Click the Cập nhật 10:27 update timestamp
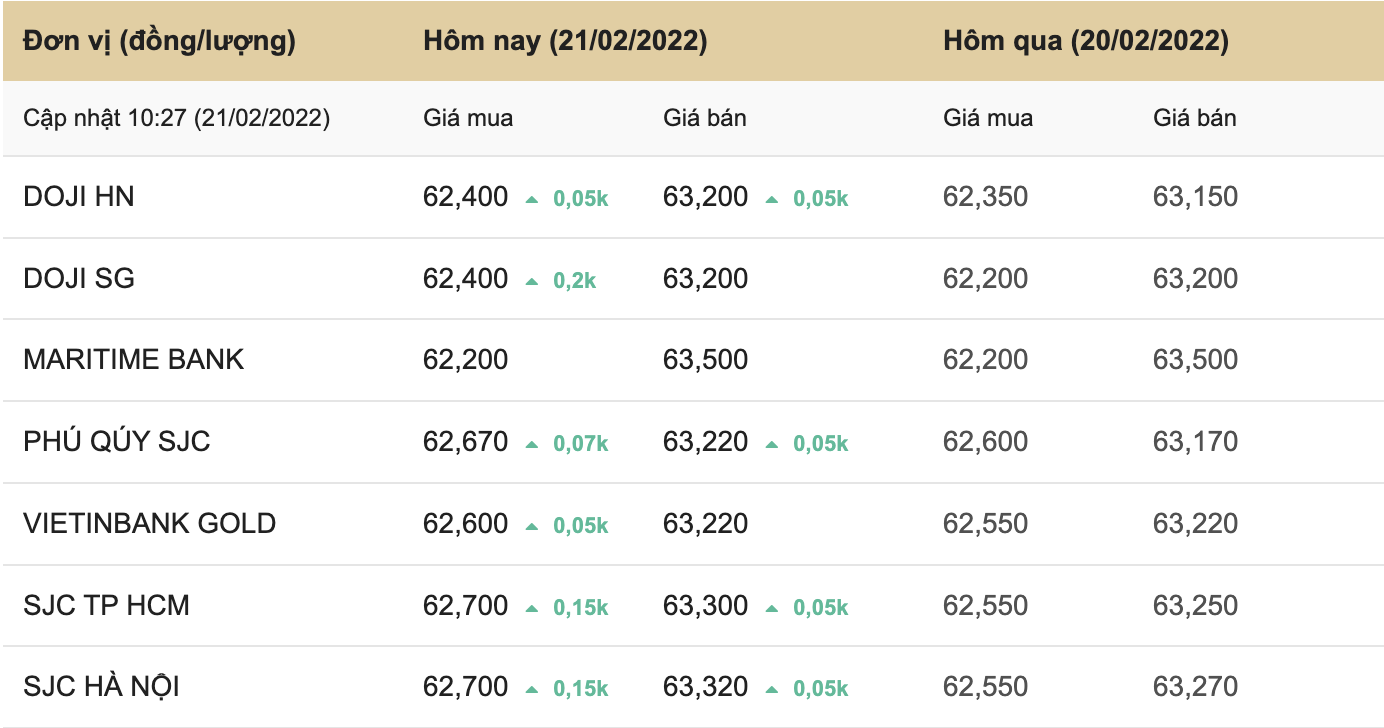 click(x=177, y=118)
